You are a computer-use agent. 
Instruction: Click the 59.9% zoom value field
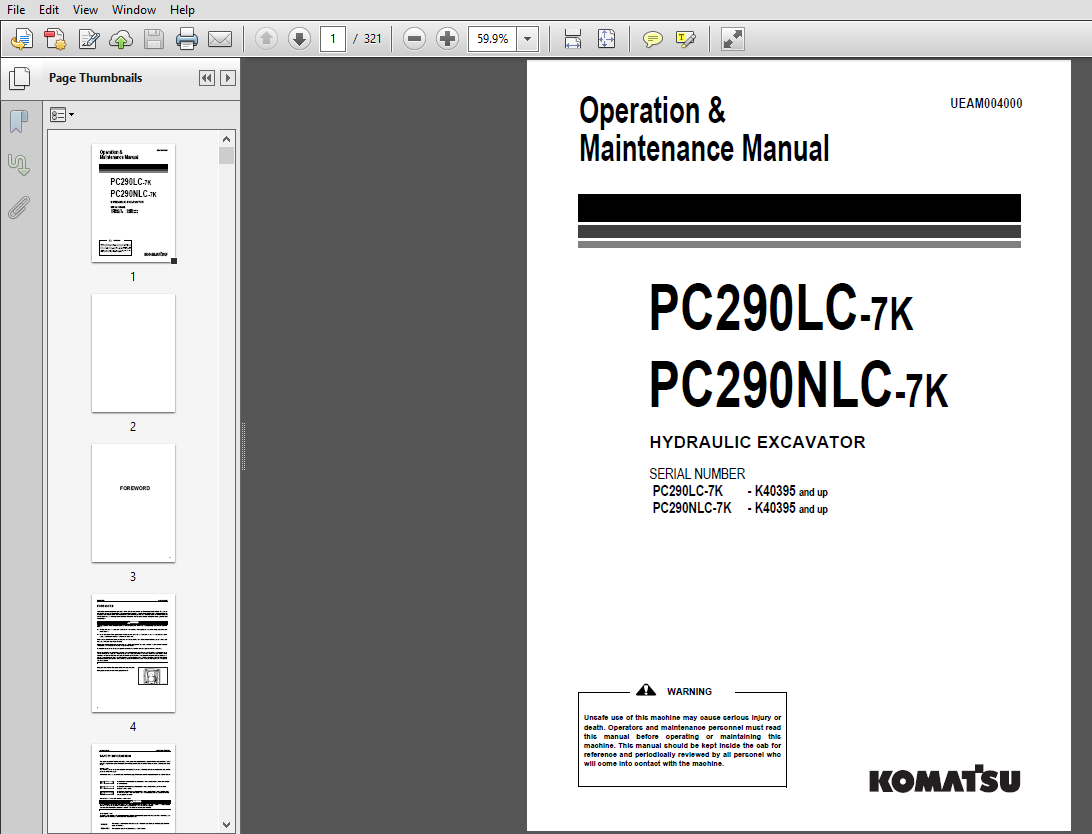click(493, 39)
